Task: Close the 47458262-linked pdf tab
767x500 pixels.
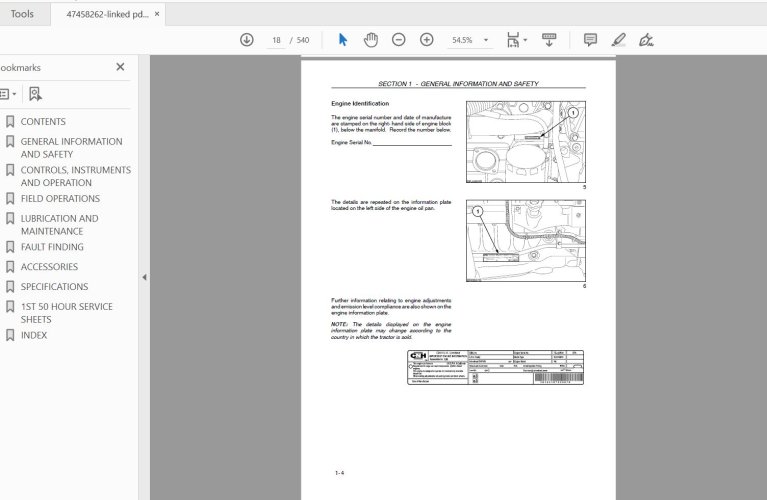Action: click(x=157, y=14)
